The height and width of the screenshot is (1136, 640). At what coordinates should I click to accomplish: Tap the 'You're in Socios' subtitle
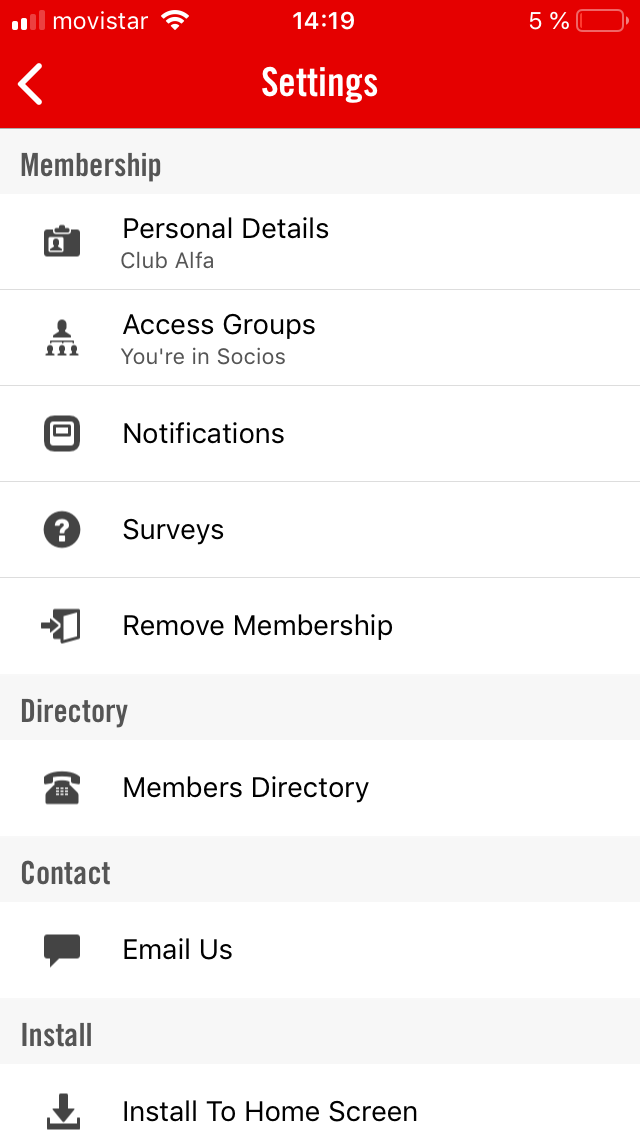203,357
